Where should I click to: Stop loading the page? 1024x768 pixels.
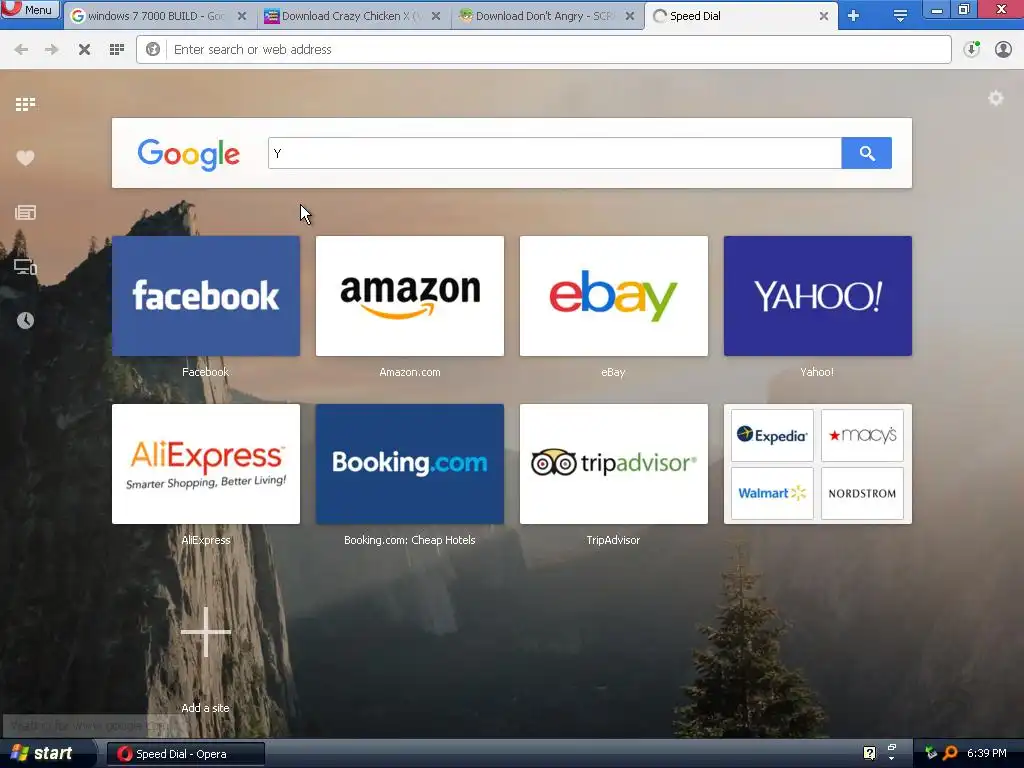point(84,50)
